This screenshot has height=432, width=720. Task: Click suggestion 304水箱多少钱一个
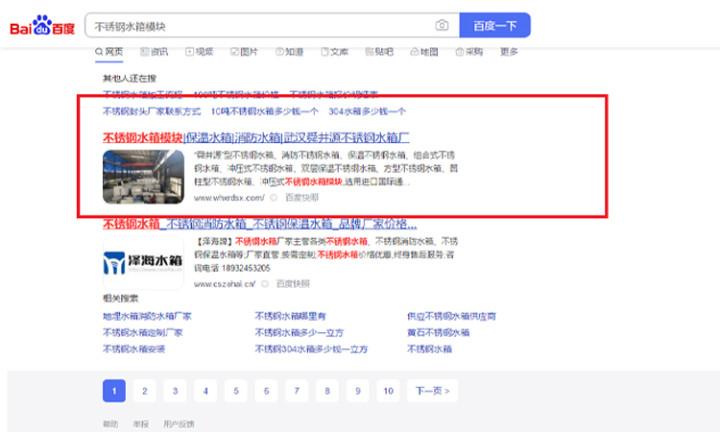(x=367, y=112)
